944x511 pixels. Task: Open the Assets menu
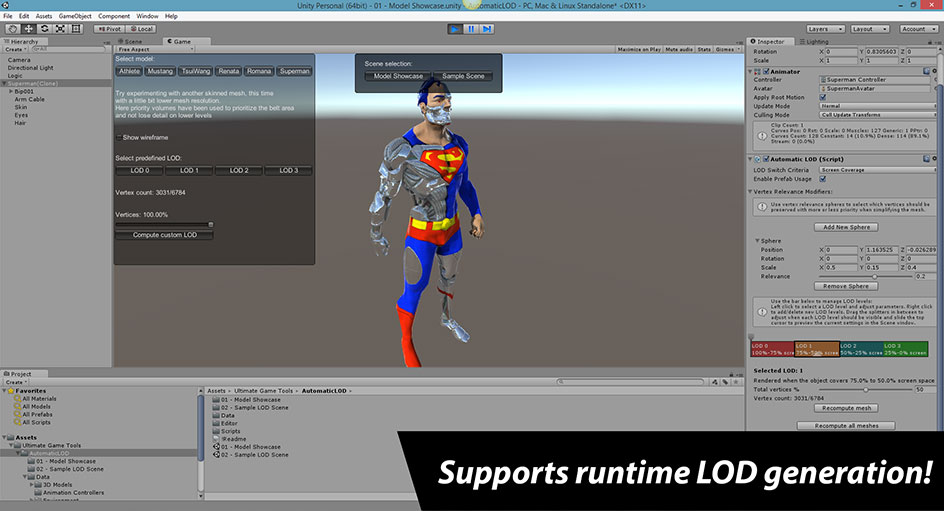coord(44,16)
